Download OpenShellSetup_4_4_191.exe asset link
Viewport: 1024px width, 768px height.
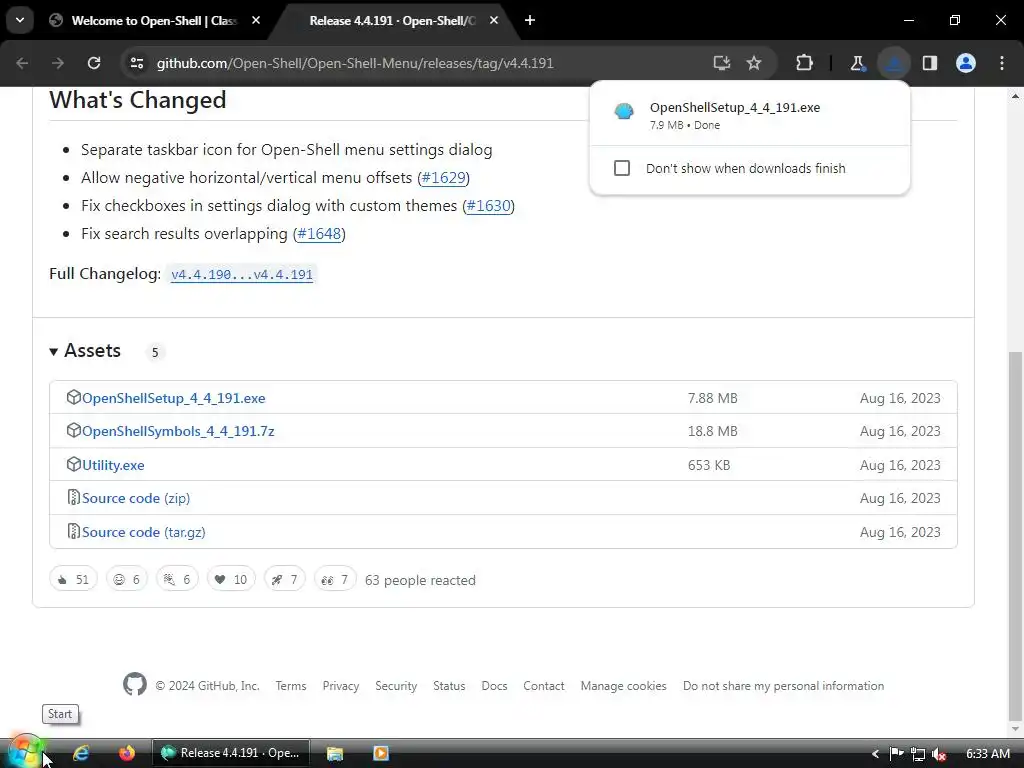click(x=173, y=398)
